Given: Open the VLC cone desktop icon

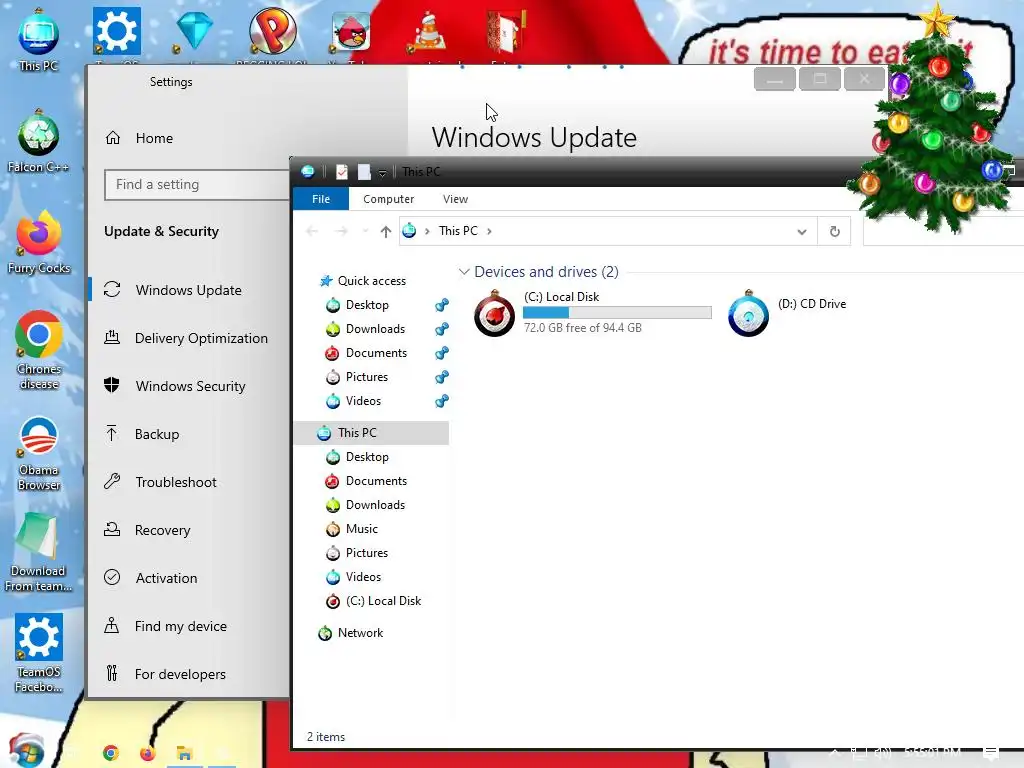Looking at the screenshot, I should [428, 31].
